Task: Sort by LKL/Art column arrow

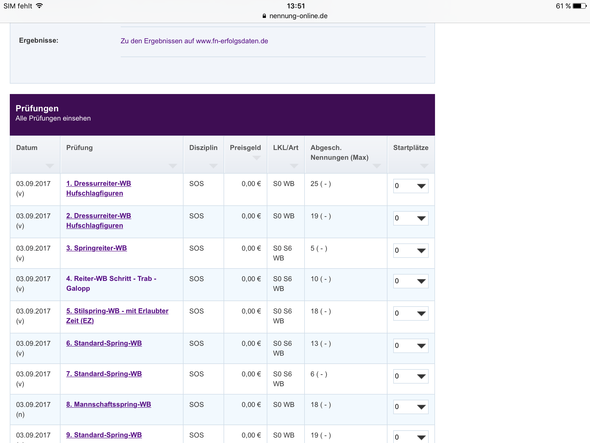Action: (294, 166)
